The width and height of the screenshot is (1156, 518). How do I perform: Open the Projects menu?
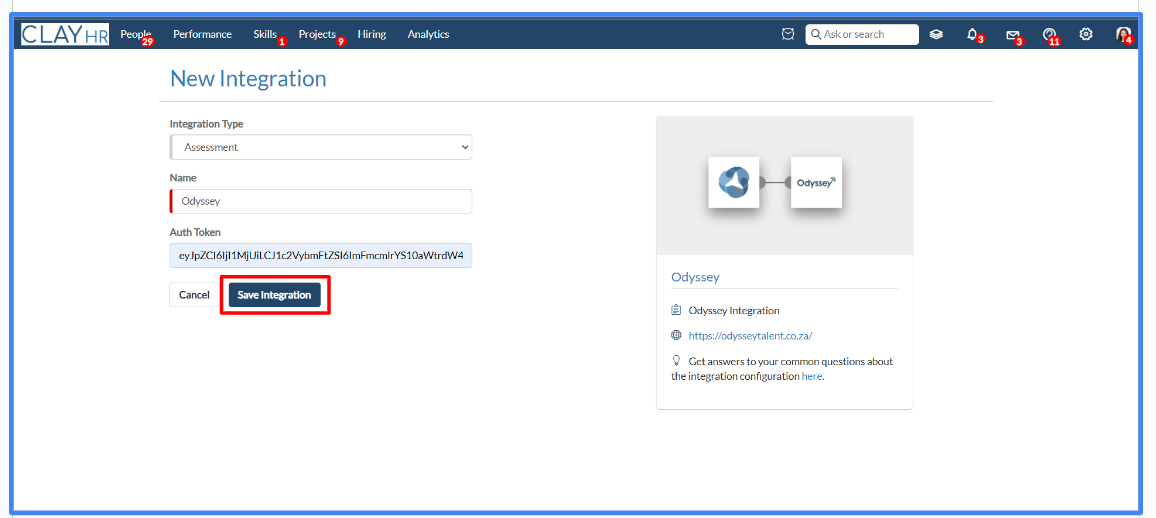317,34
